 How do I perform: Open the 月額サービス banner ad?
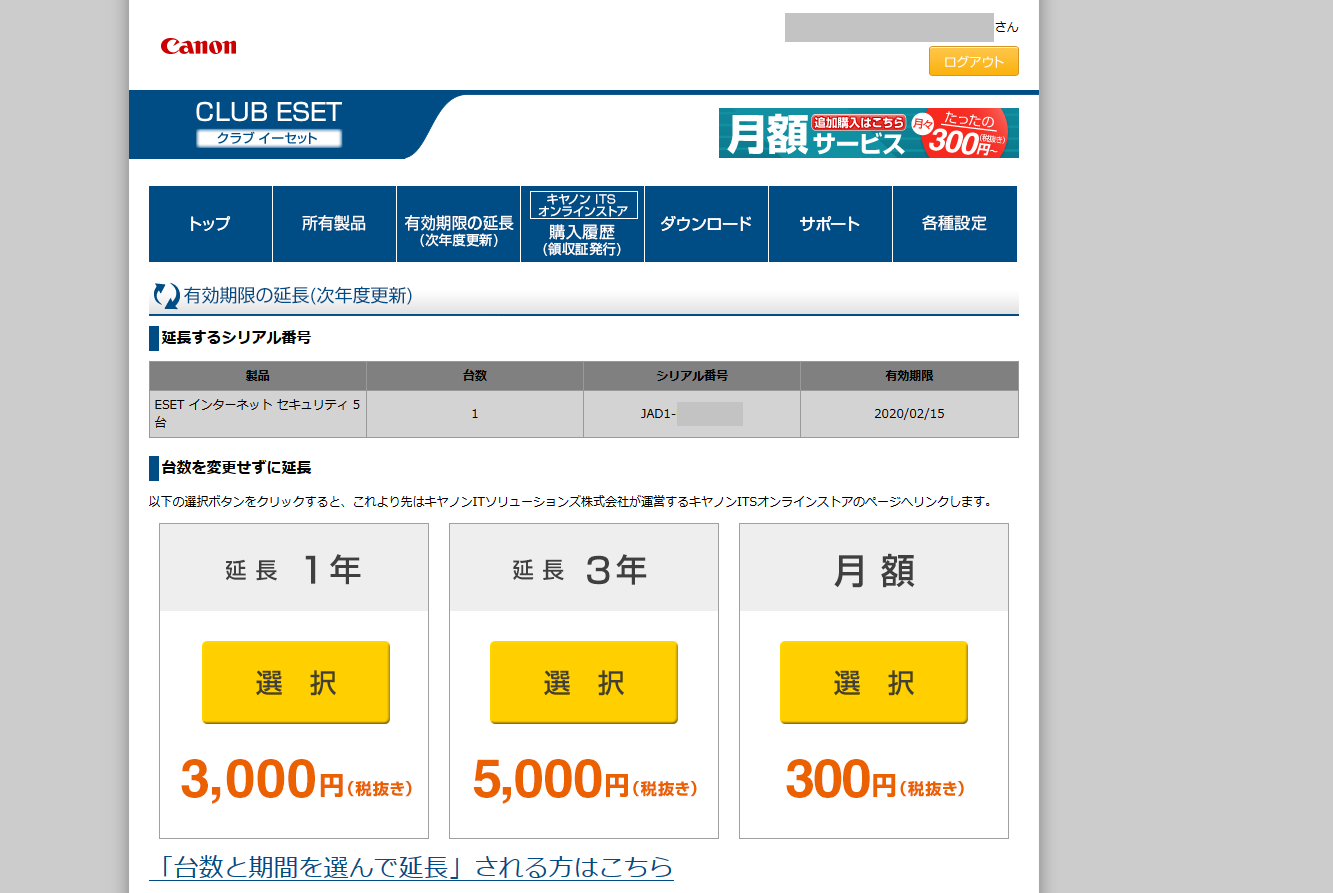(x=869, y=133)
